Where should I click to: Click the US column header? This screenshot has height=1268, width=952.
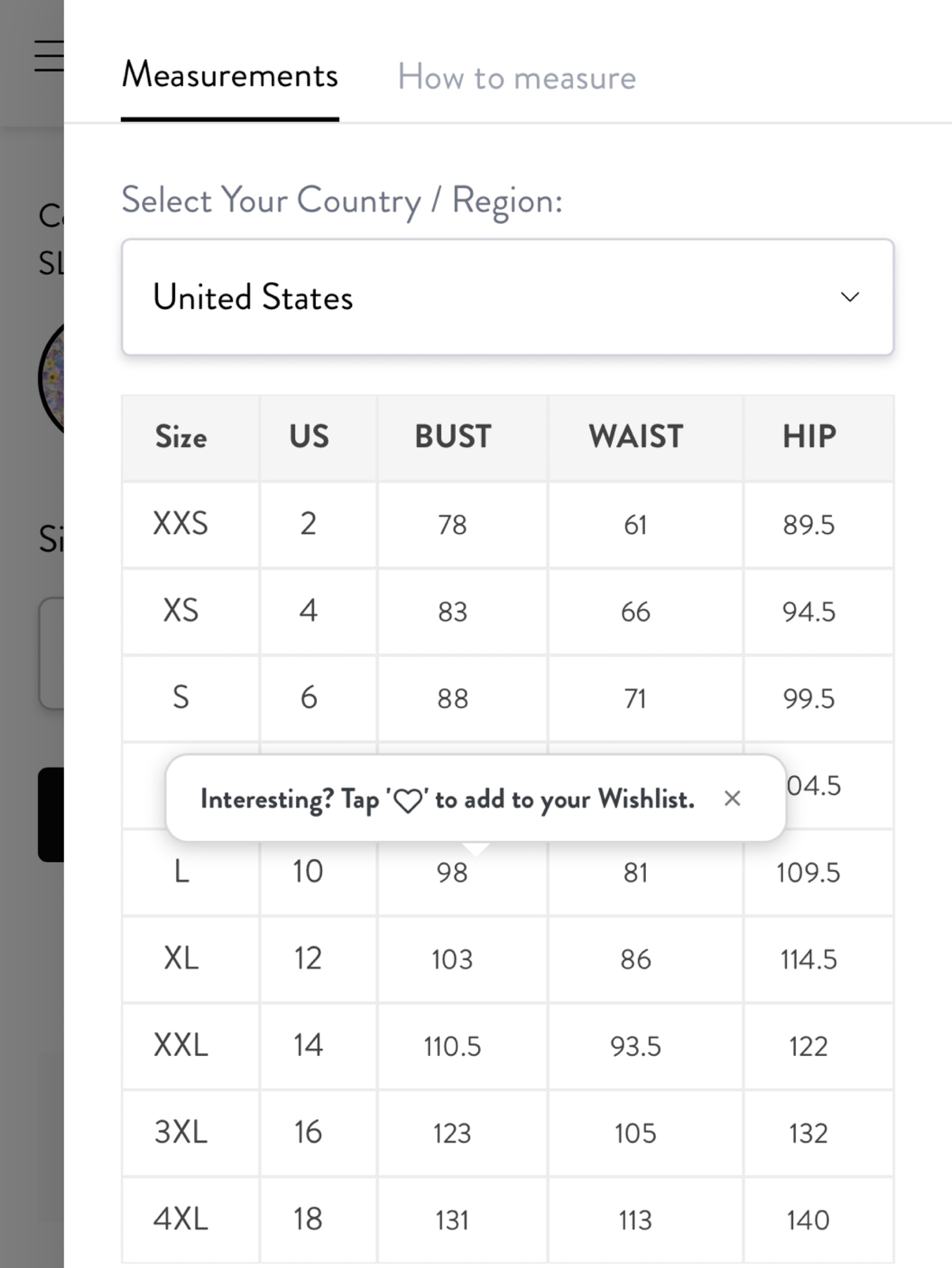click(309, 437)
